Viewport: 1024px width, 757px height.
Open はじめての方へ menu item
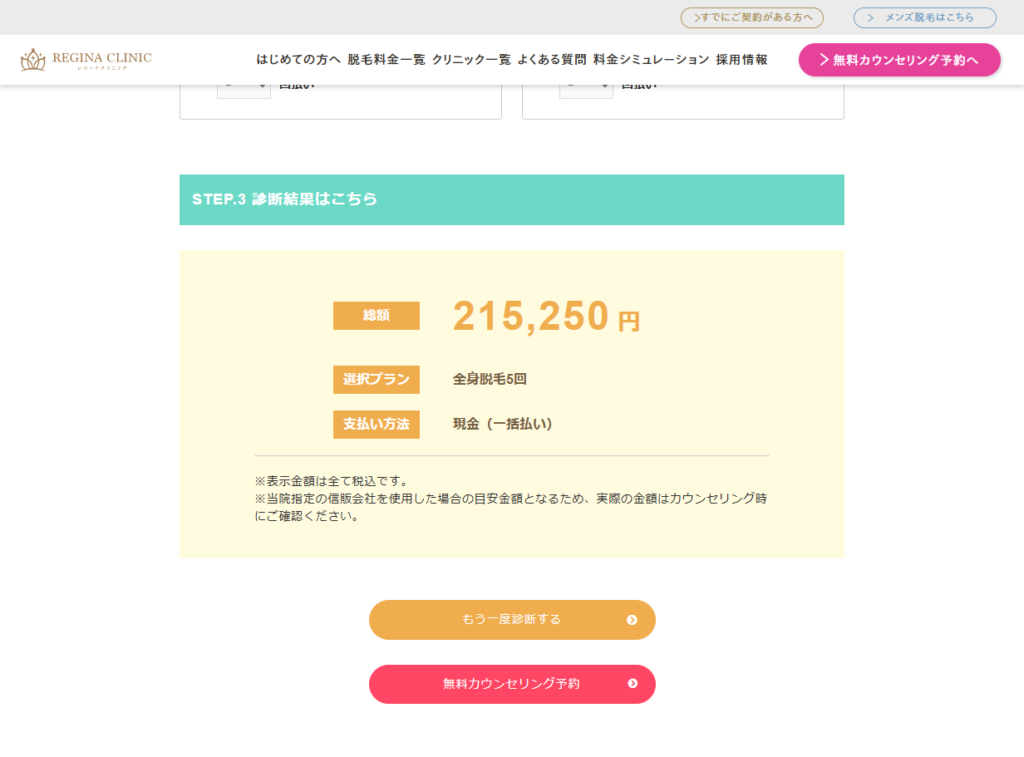(x=298, y=59)
